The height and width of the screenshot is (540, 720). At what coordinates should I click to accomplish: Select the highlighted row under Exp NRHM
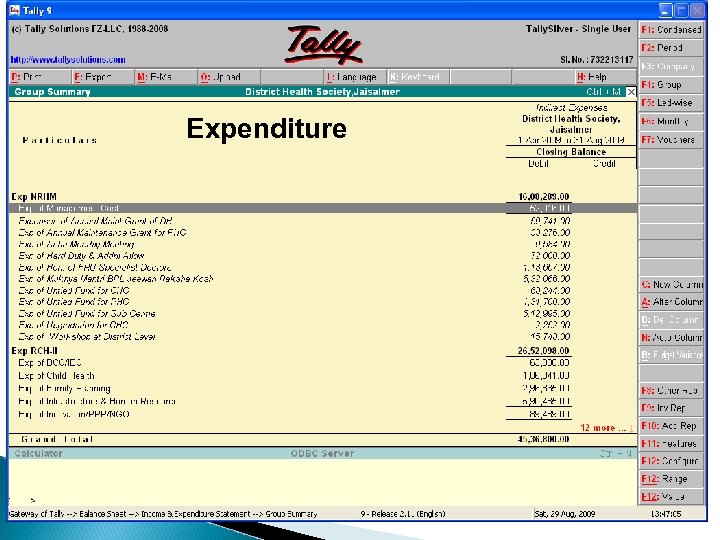click(322, 208)
